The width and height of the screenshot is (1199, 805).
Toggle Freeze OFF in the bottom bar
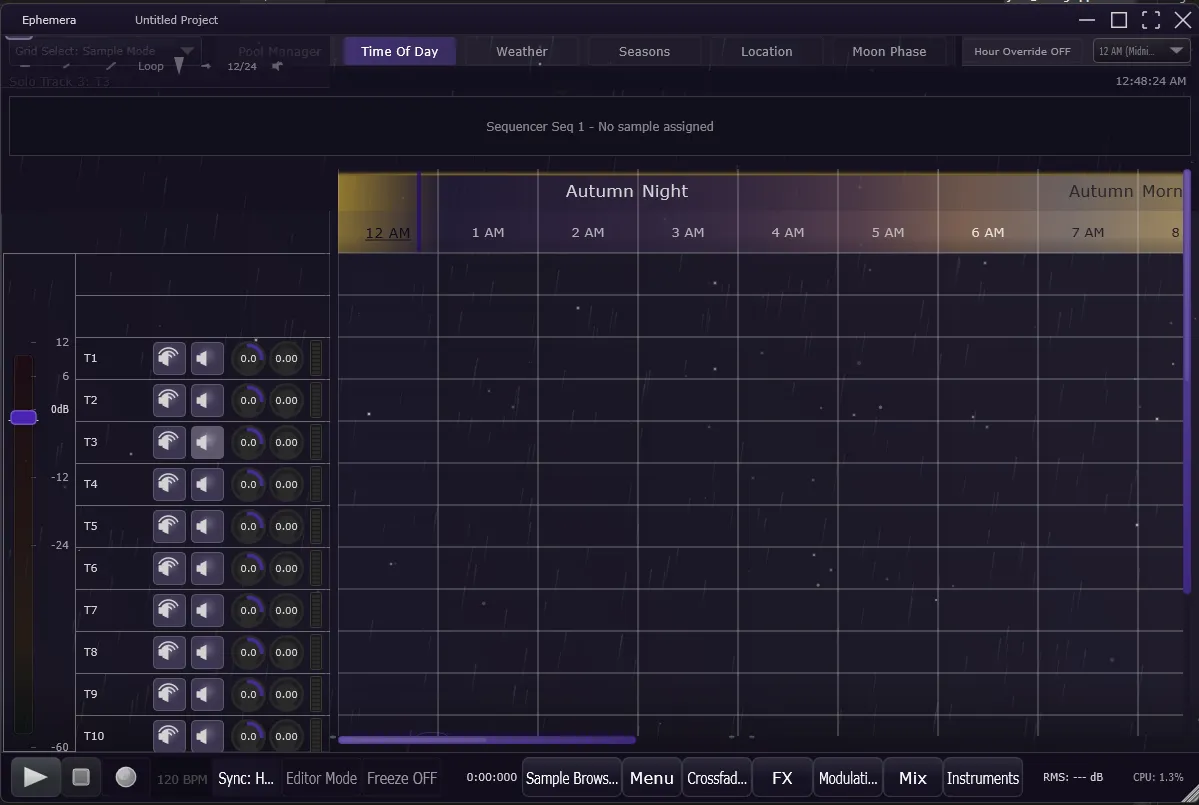point(402,778)
